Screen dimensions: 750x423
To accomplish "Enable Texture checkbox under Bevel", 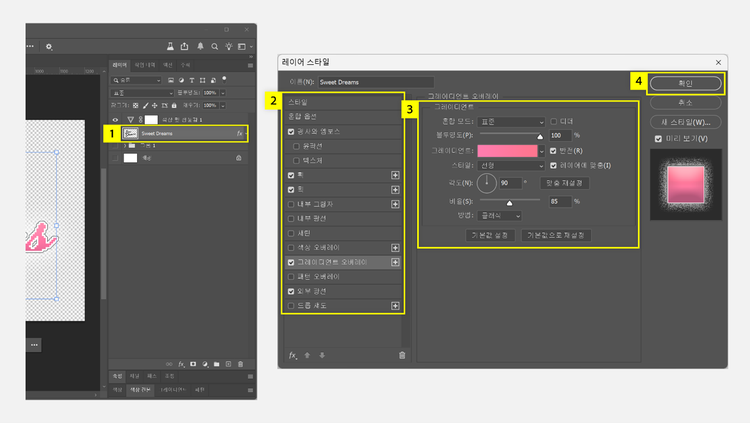I will coord(296,160).
